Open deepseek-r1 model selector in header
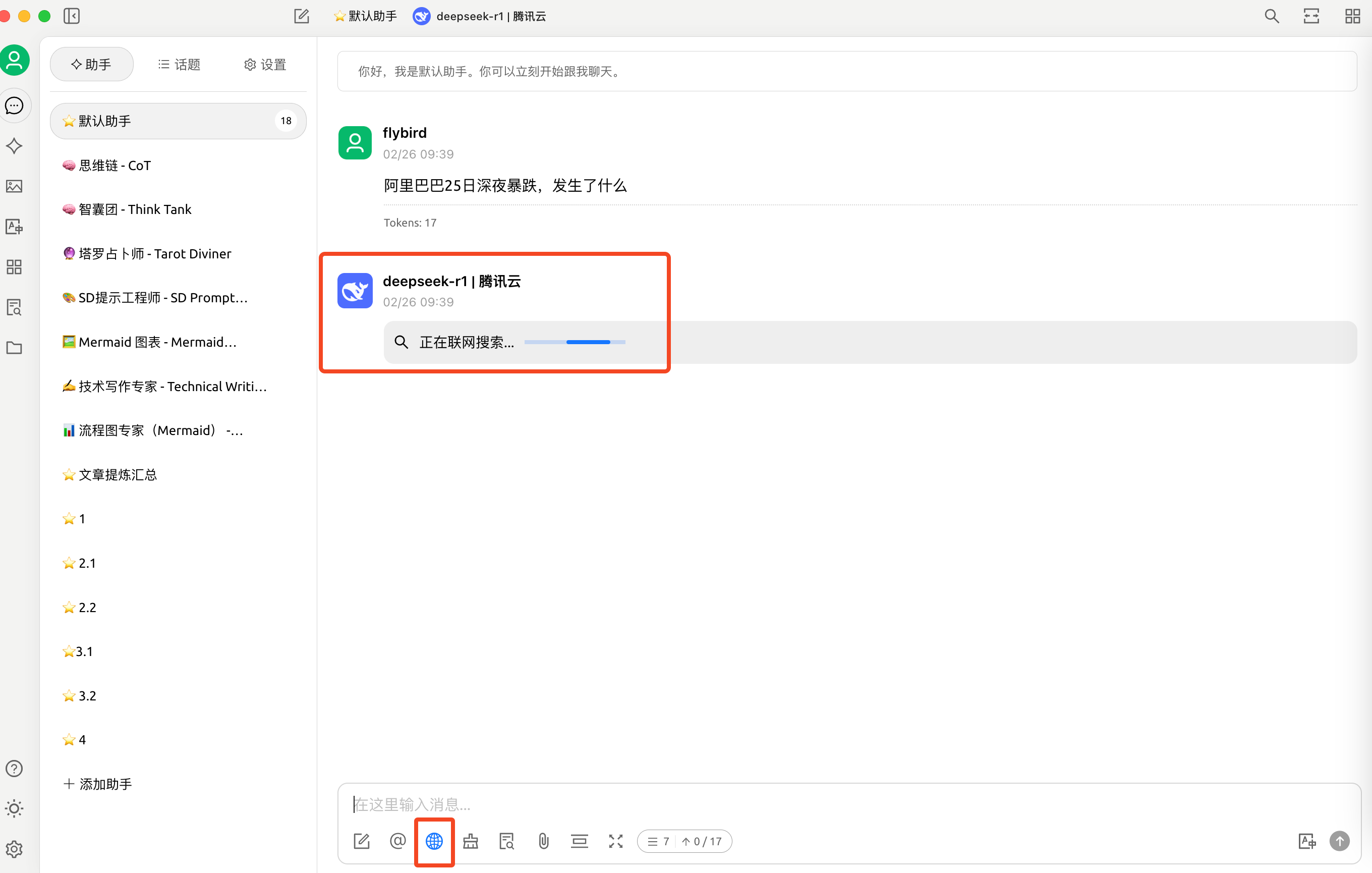 (x=480, y=16)
